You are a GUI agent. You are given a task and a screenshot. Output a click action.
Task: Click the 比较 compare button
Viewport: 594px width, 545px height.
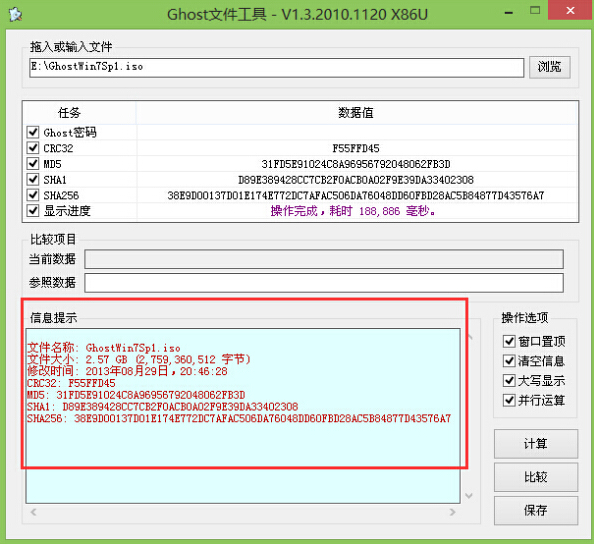536,477
